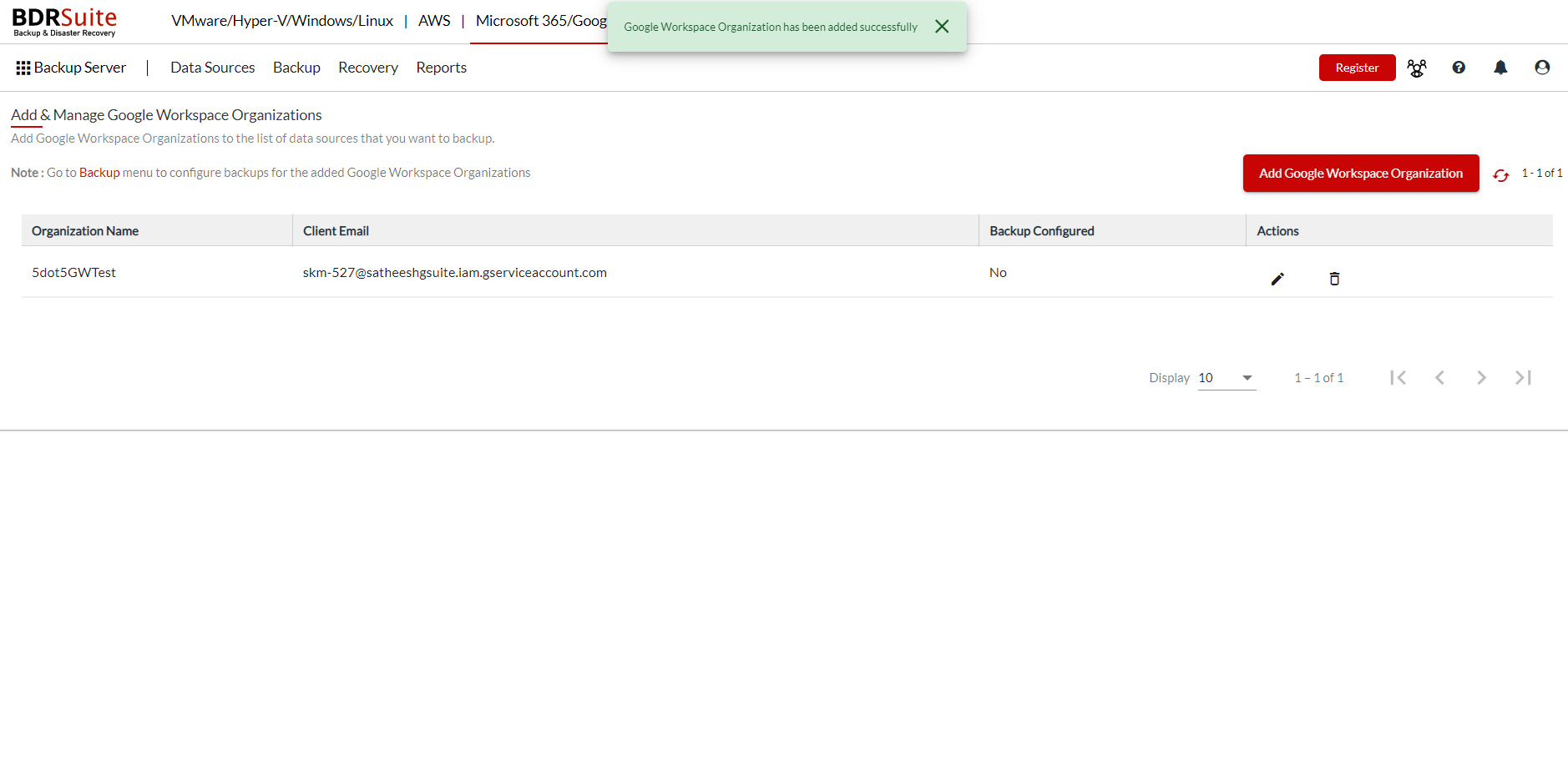Edit the 5dot5GWTest organization

click(x=1277, y=279)
